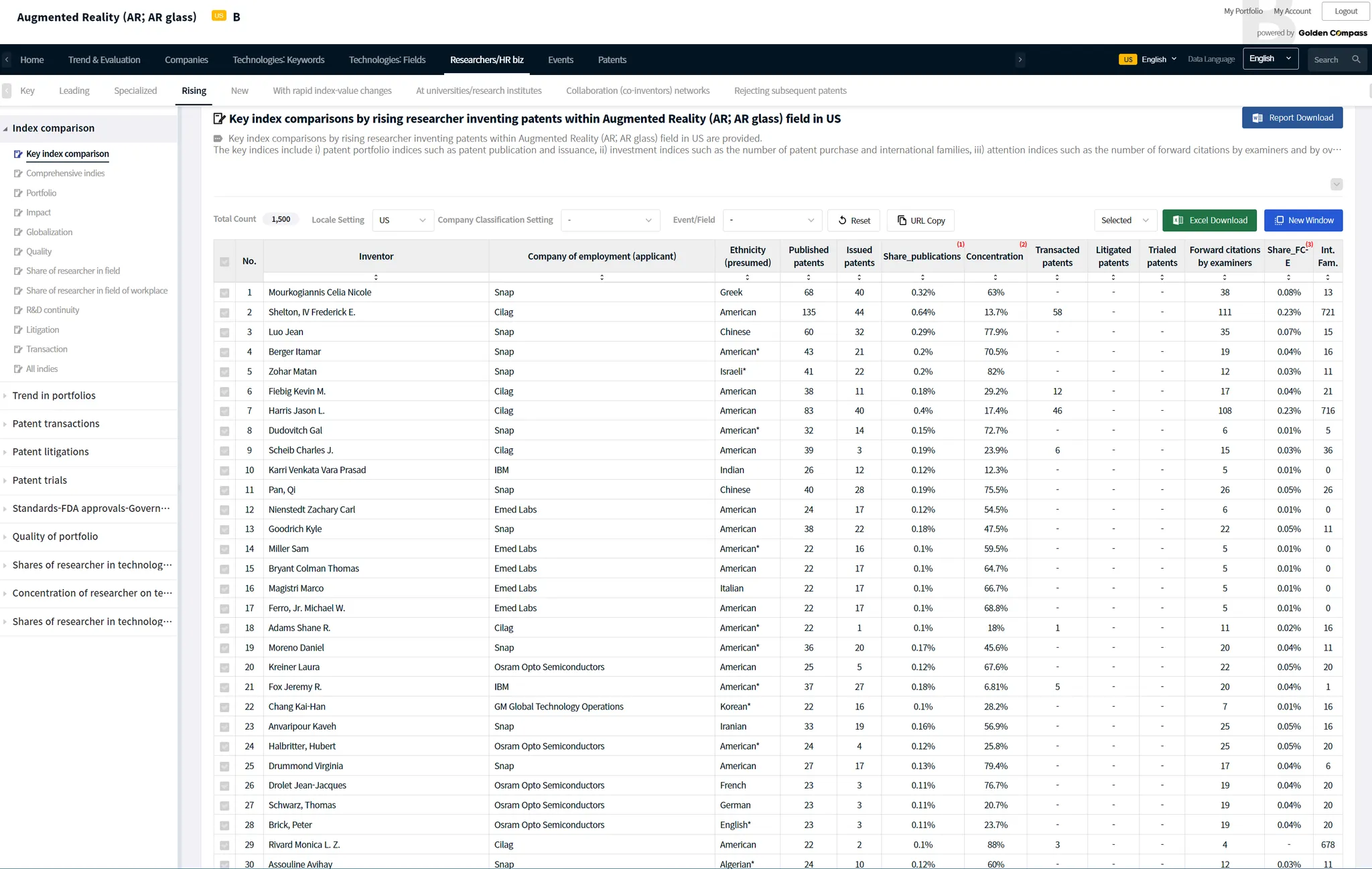
Task: Open the Patents navigation tab
Action: [612, 60]
